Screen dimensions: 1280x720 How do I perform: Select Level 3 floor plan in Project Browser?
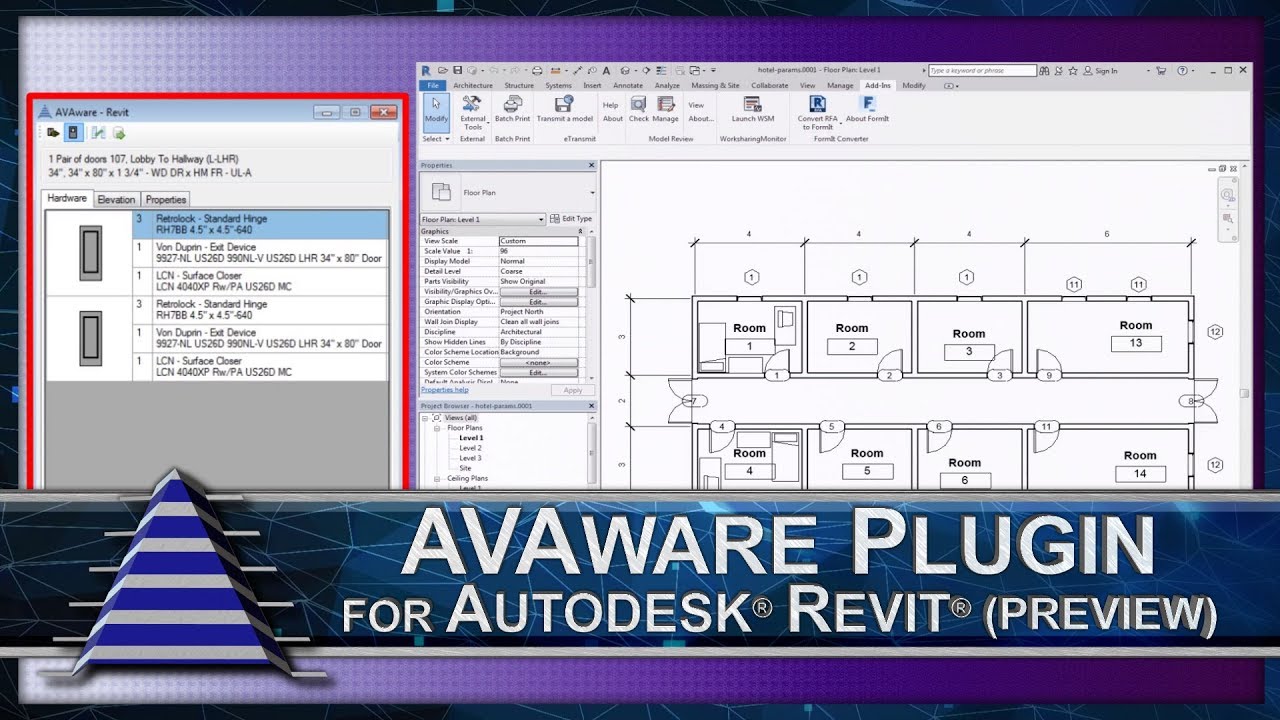click(470, 458)
